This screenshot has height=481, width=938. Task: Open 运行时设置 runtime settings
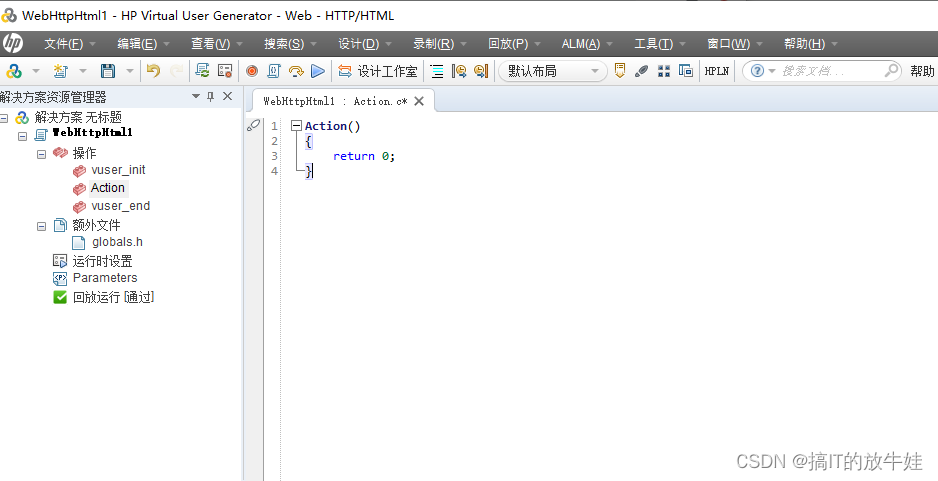click(102, 261)
